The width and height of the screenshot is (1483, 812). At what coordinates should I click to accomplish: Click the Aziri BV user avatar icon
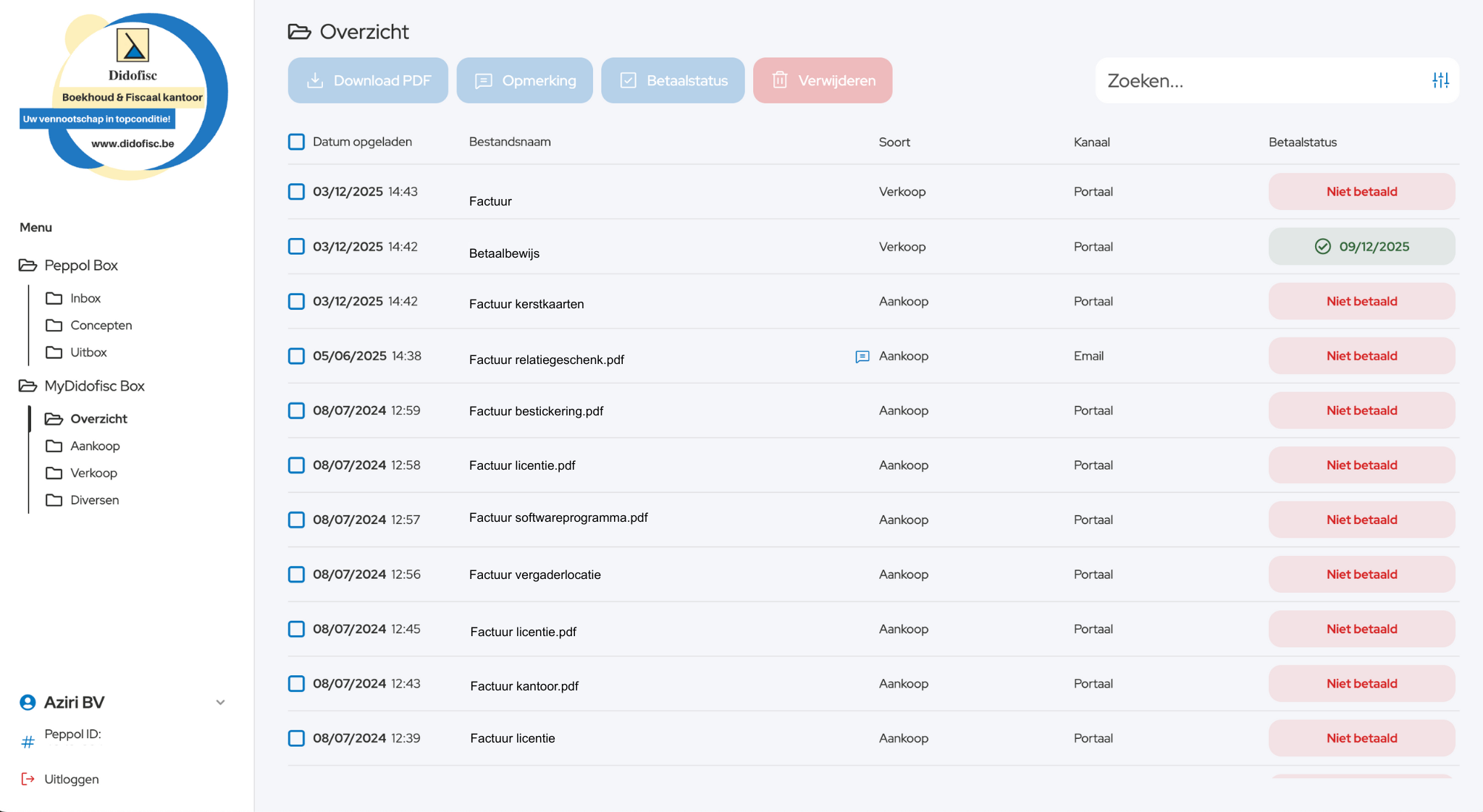(28, 702)
